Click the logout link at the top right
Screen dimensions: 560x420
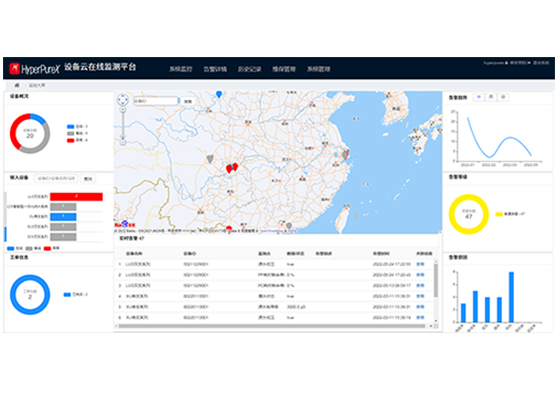[x=541, y=63]
